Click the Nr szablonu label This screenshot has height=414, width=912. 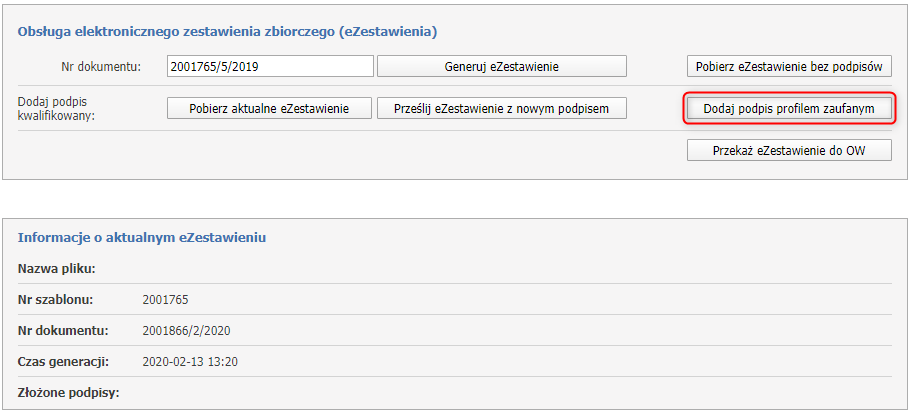[55, 299]
